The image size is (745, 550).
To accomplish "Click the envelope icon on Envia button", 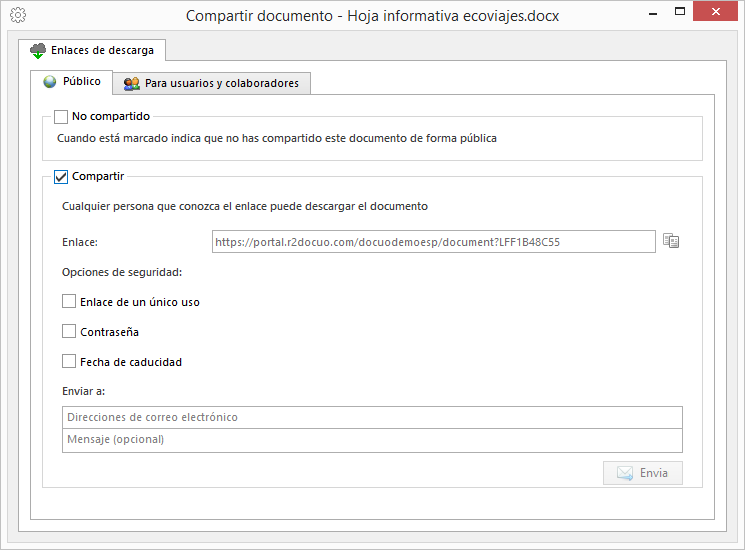I will tap(625, 473).
